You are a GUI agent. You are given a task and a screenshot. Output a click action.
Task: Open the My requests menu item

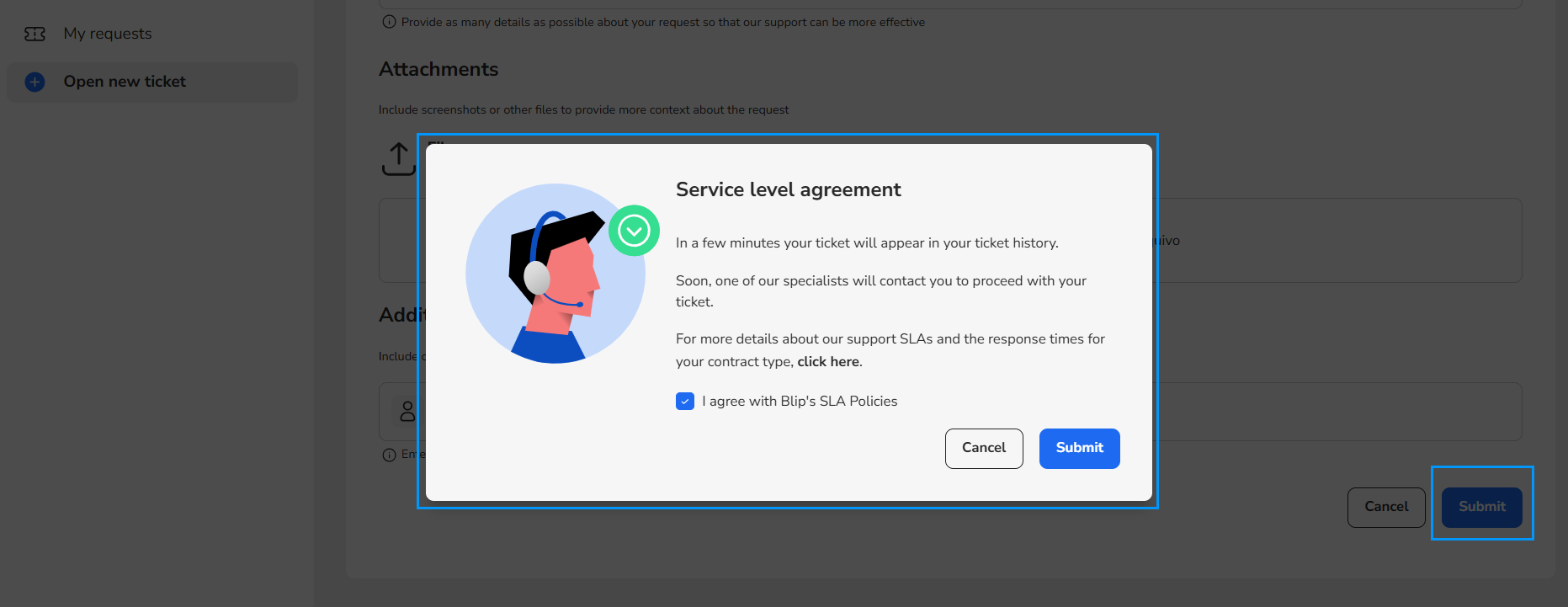(108, 34)
